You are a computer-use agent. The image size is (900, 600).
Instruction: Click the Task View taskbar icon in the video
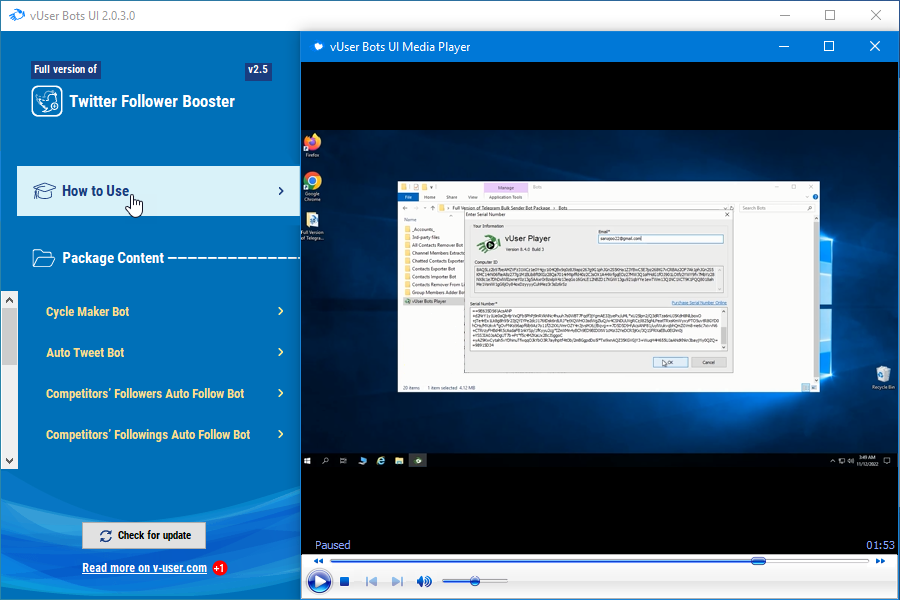[x=343, y=461]
